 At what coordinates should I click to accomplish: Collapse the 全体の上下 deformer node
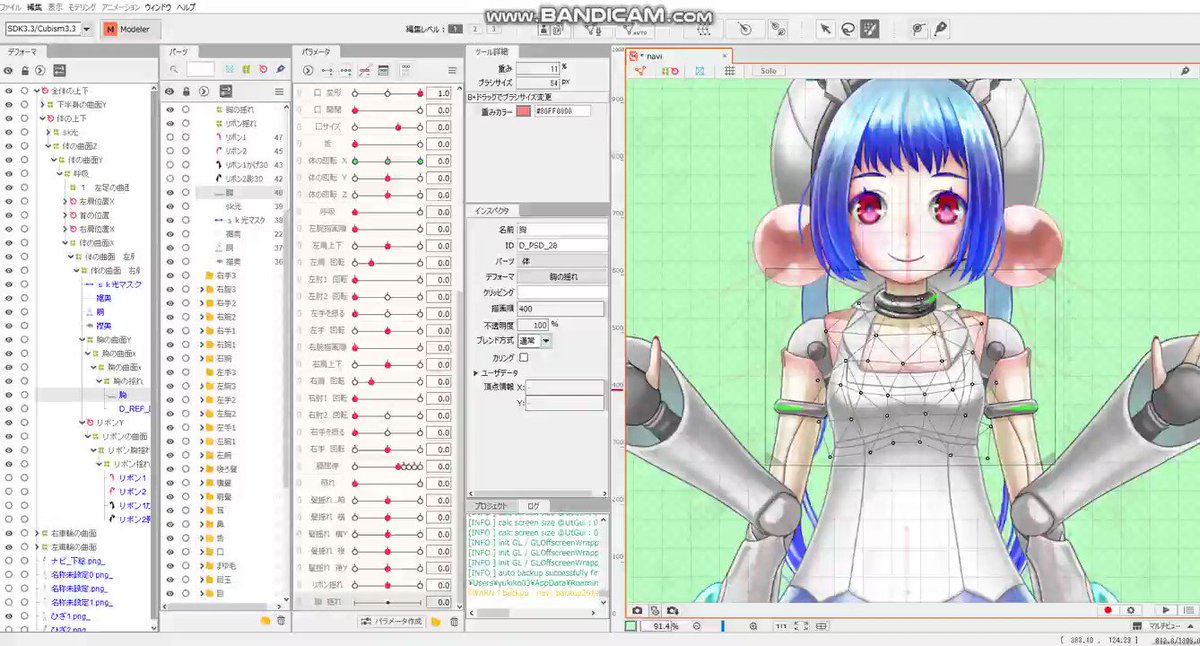35,90
